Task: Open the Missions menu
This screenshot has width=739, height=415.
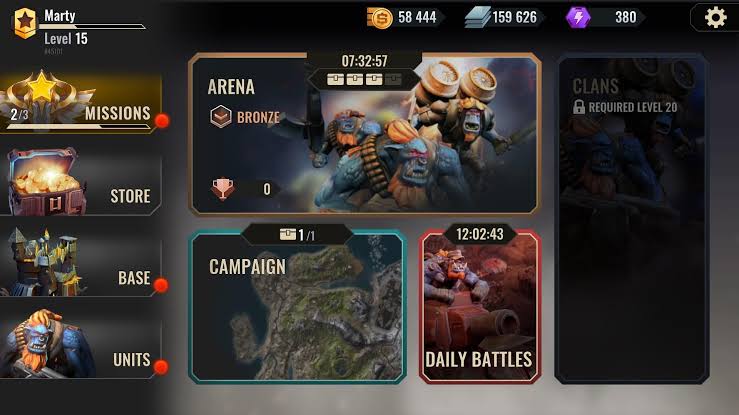Action: tap(81, 104)
